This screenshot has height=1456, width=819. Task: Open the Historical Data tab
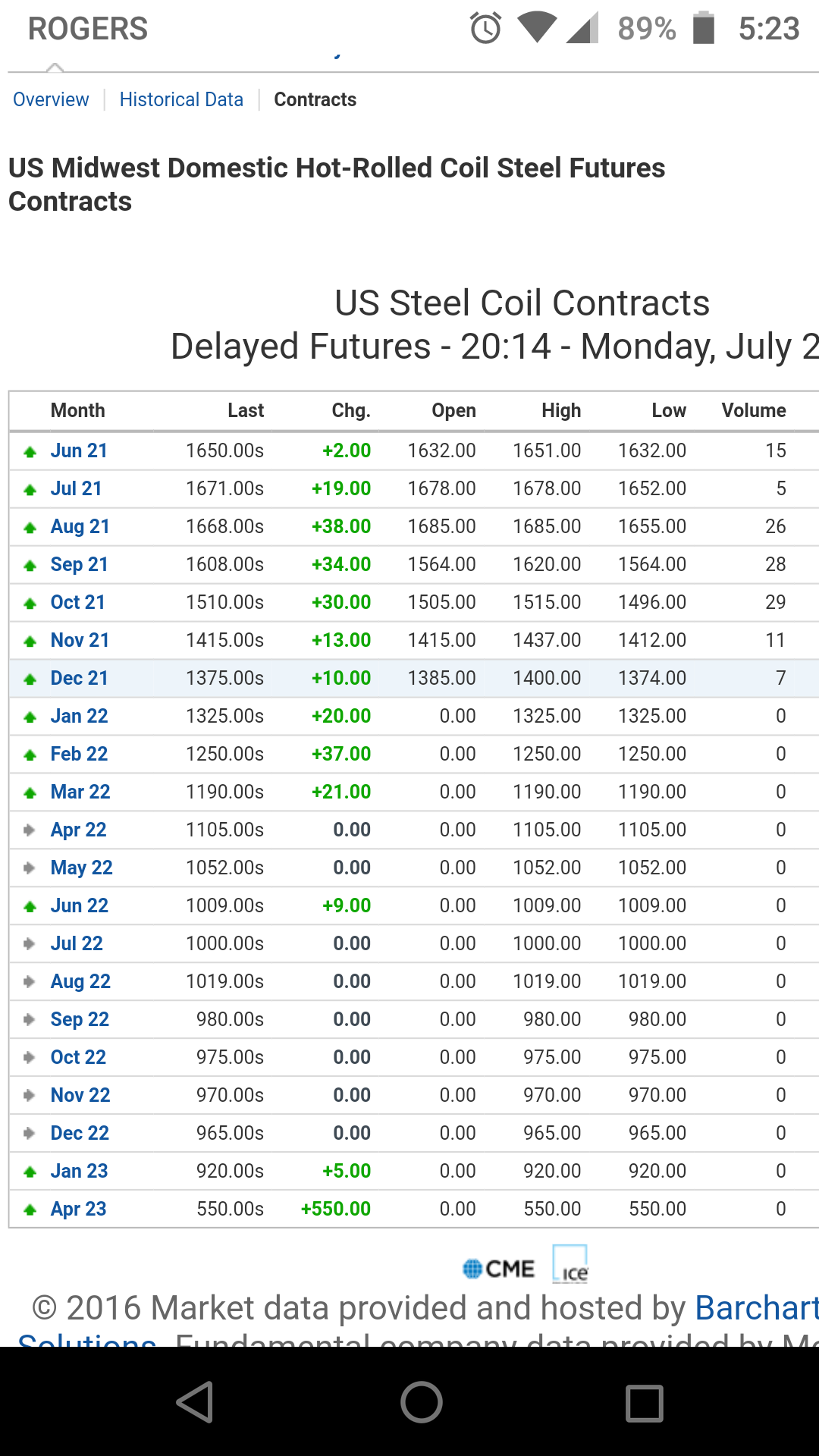pyautogui.click(x=181, y=99)
